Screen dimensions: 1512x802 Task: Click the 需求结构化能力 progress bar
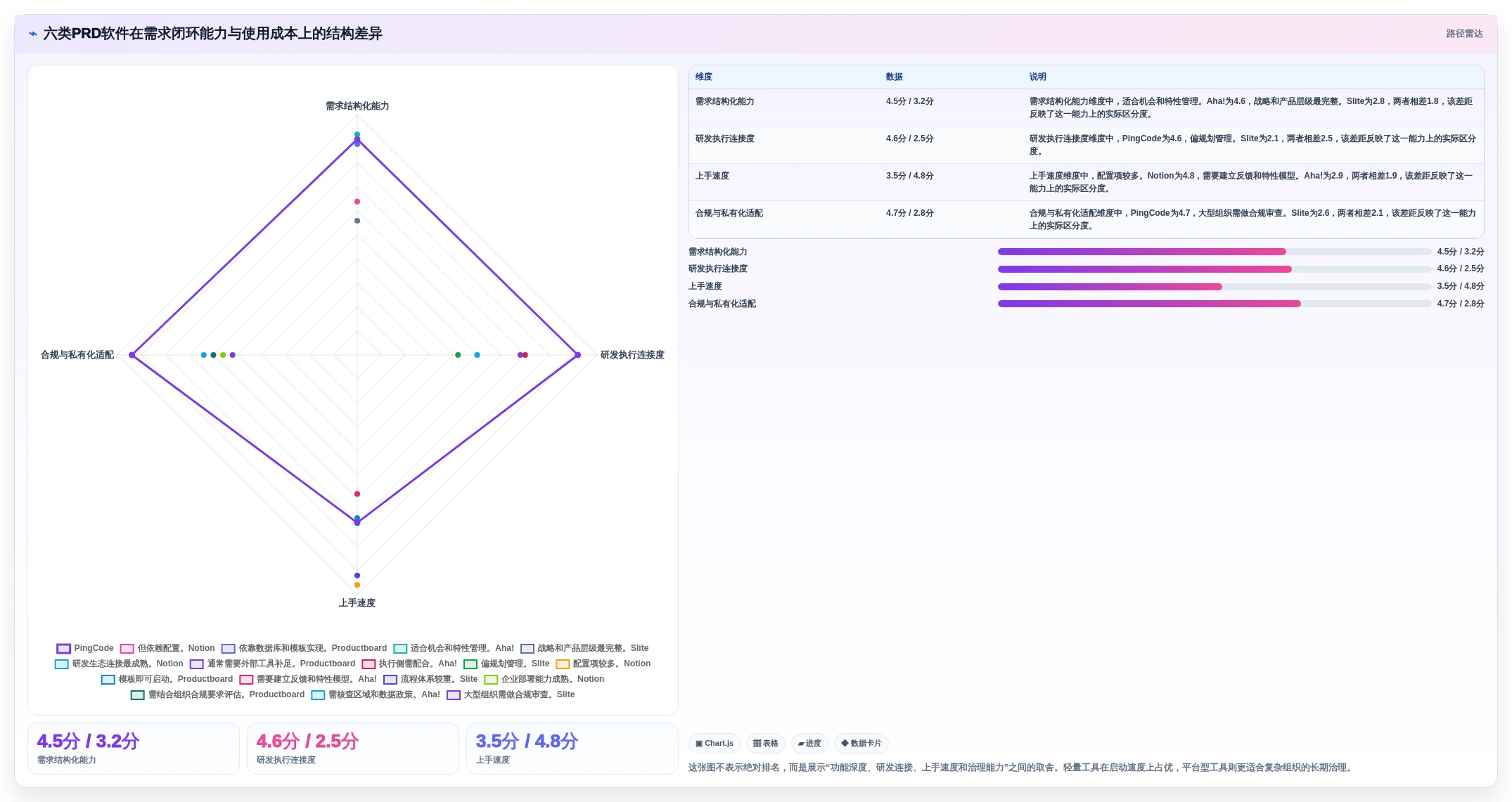[1215, 252]
